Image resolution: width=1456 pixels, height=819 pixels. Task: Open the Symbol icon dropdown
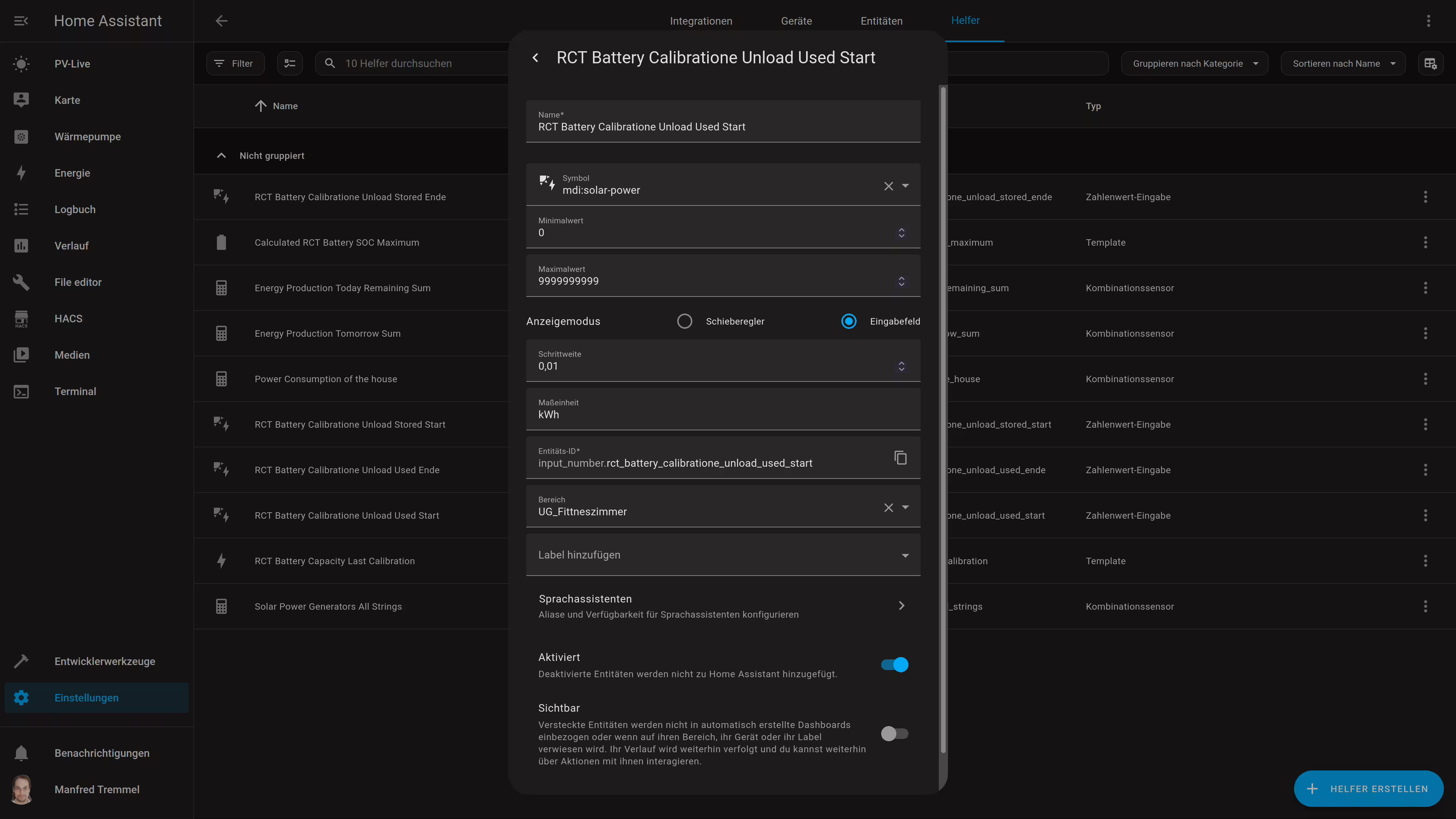(905, 185)
